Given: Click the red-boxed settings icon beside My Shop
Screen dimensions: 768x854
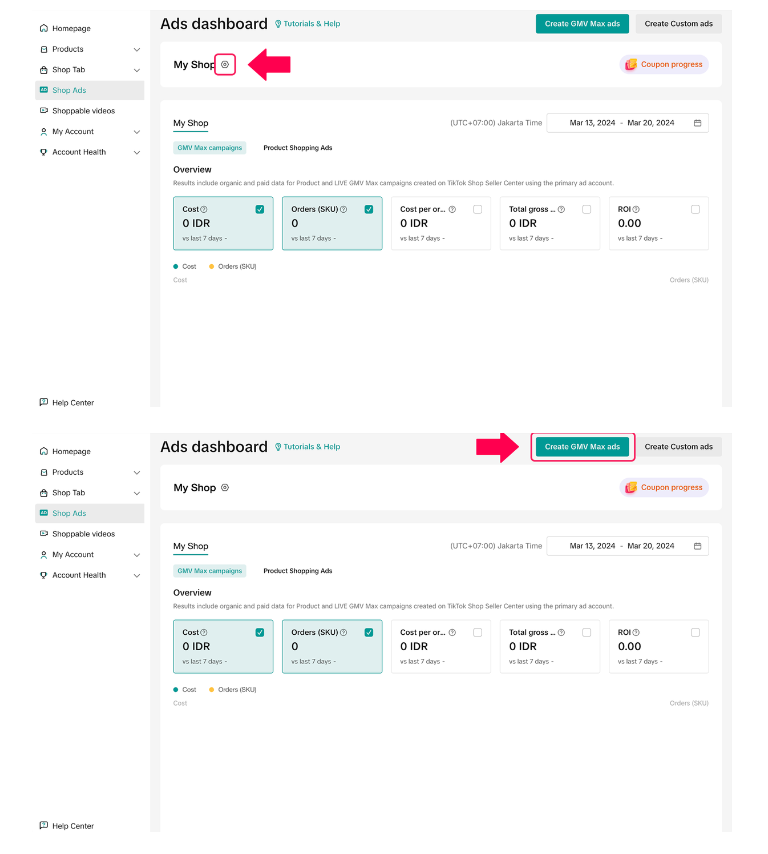Looking at the screenshot, I should coord(225,65).
